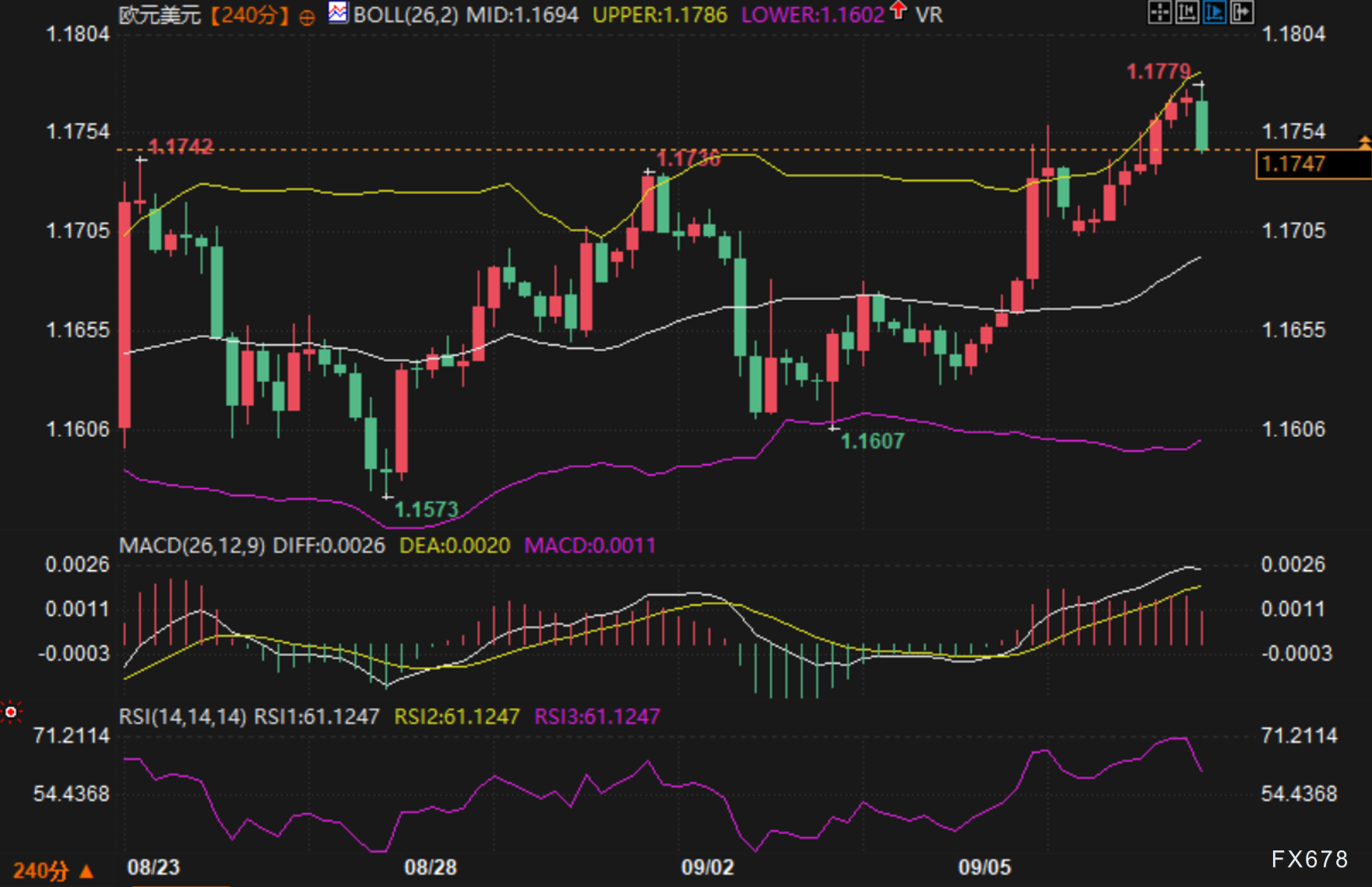Click the BOLL indicator chart icon

[x=338, y=13]
